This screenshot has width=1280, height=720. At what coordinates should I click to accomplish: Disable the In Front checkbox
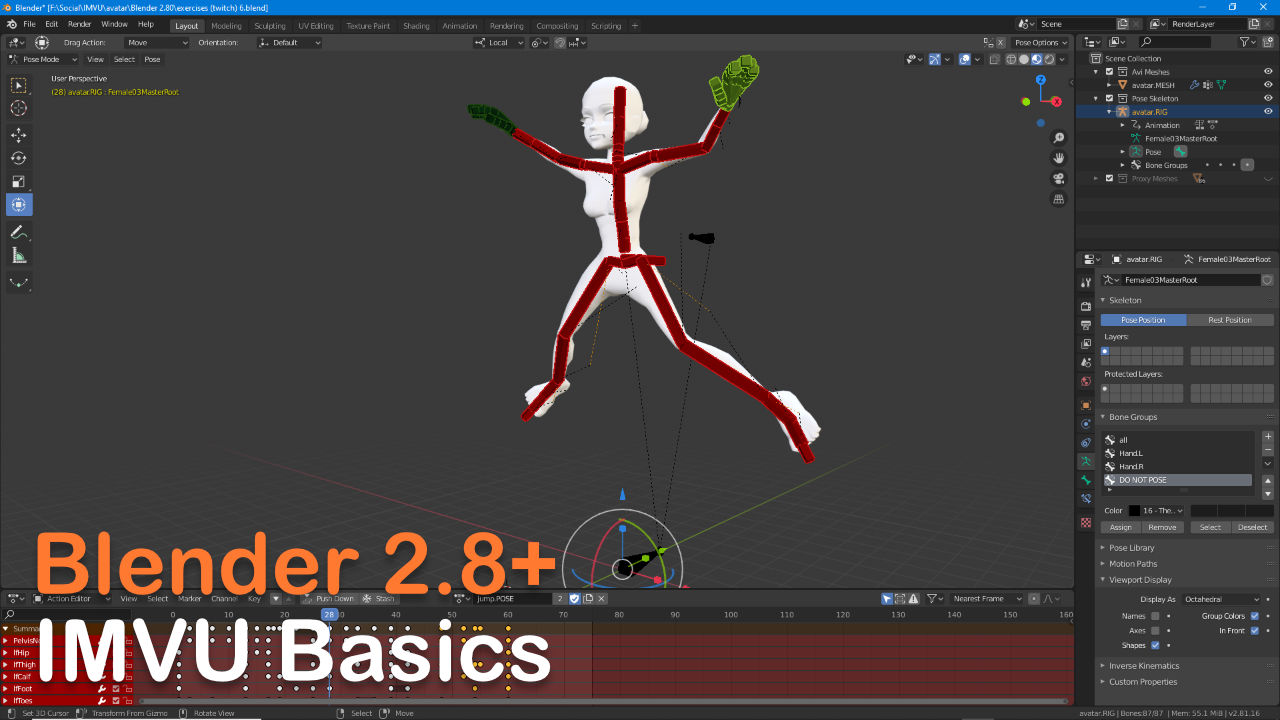(1255, 631)
